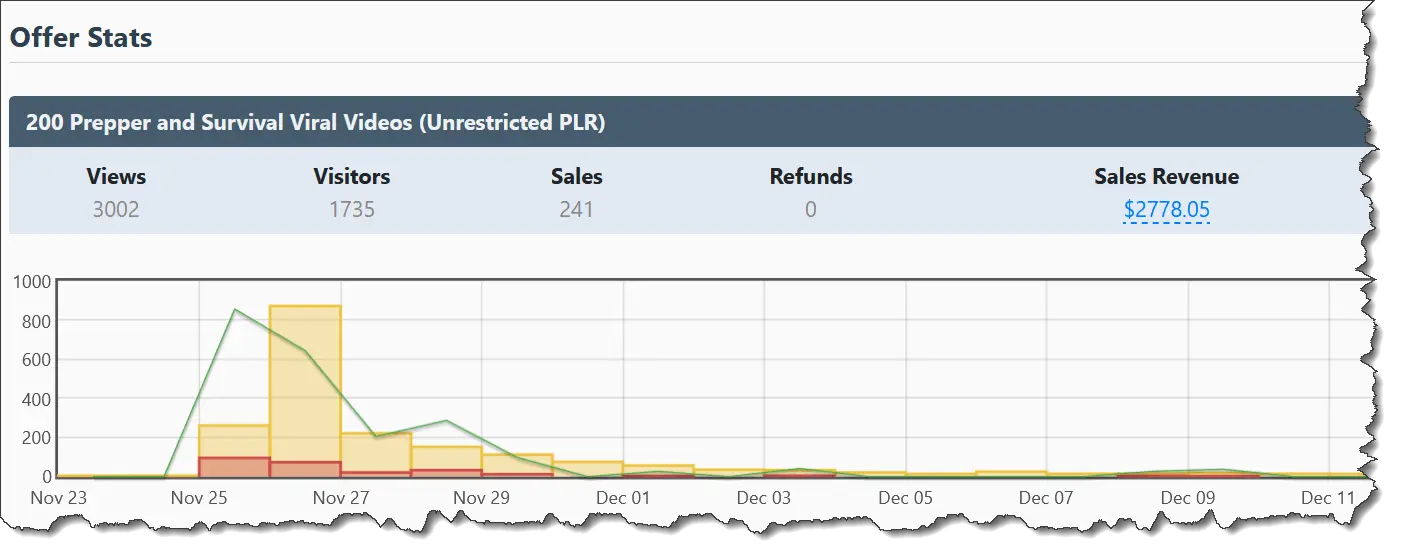This screenshot has width=1401, height=555.
Task: Click the Nov 23 x-axis label
Action: (59, 497)
